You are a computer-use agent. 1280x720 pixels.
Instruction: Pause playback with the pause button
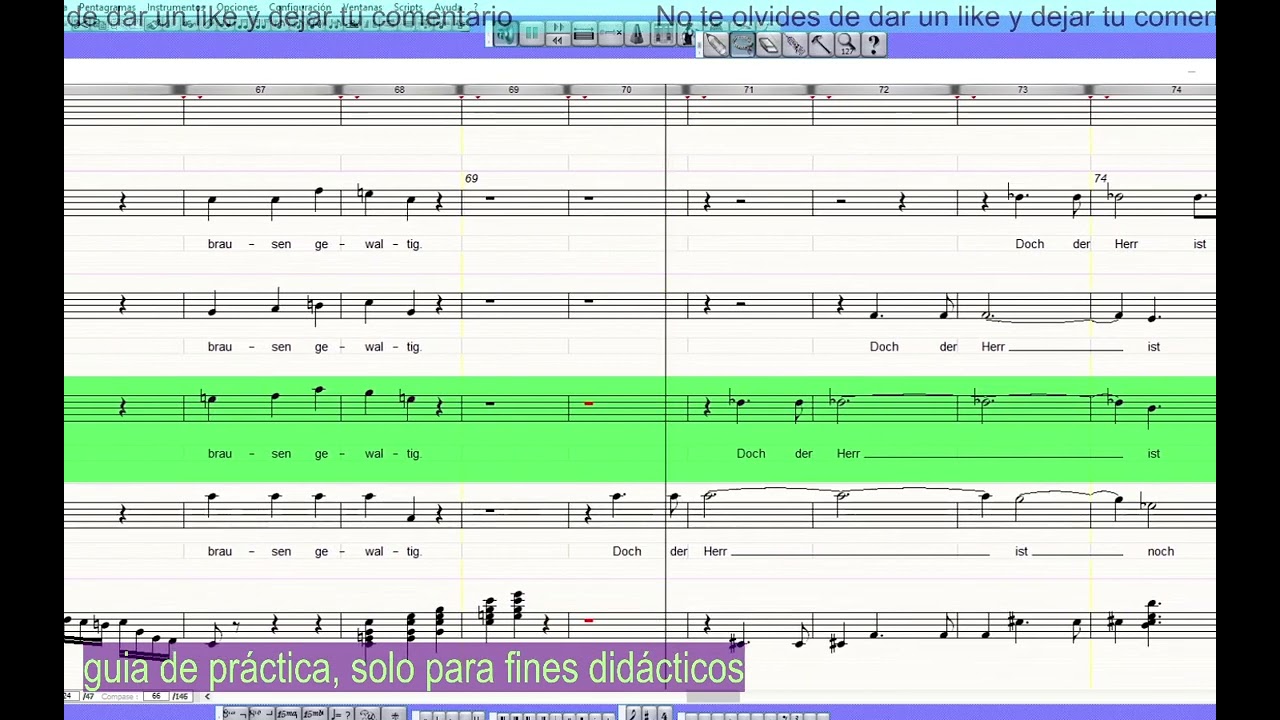coord(531,36)
